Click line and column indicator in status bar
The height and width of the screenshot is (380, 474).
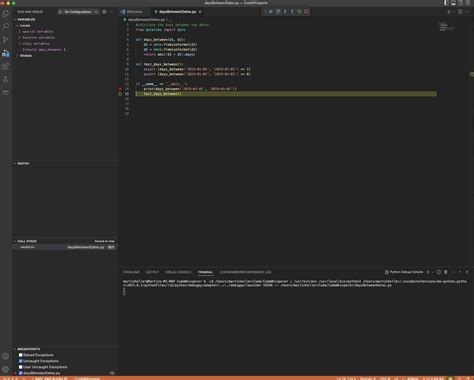[347, 378]
